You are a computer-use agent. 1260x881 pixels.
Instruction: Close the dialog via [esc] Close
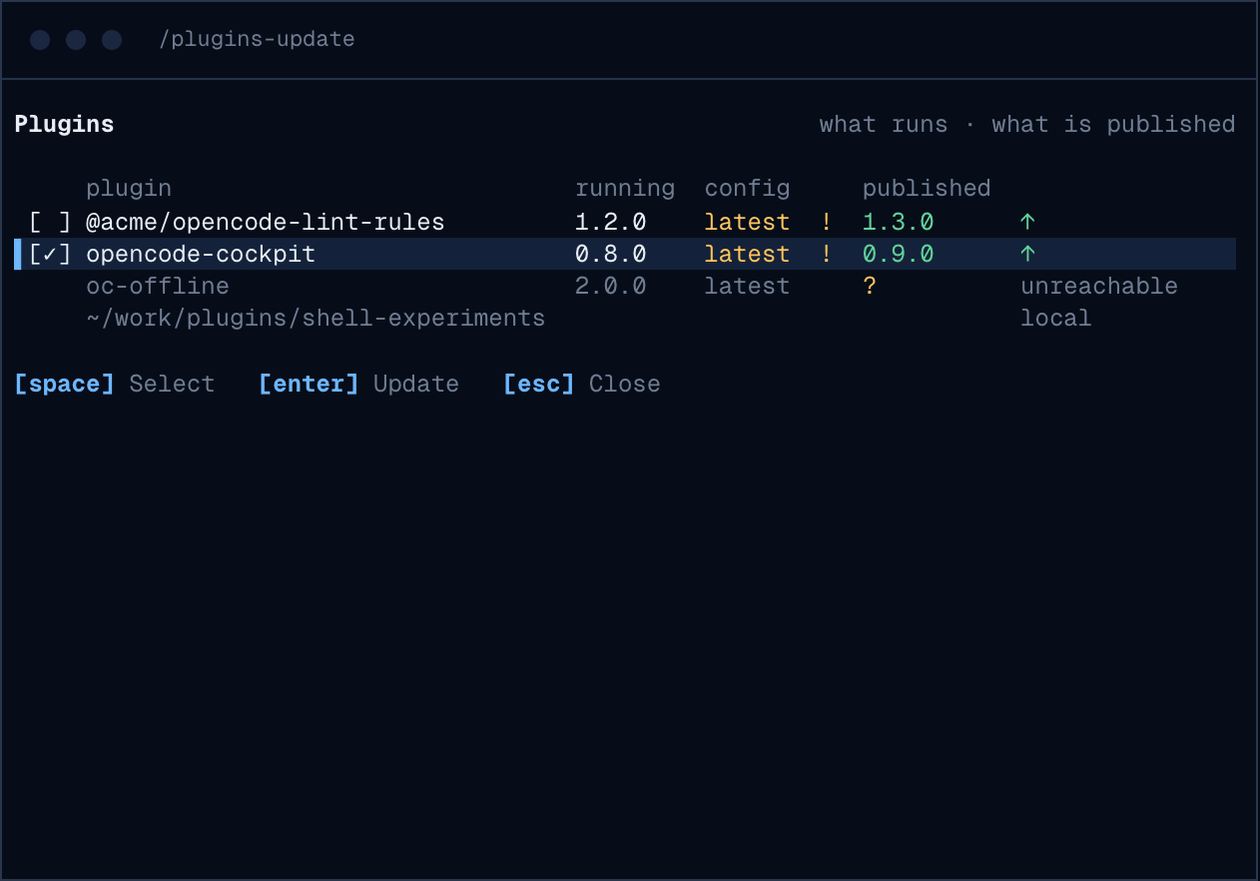coord(582,384)
